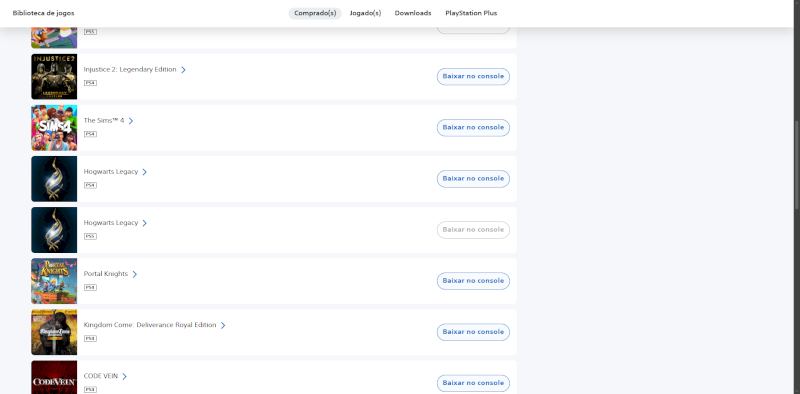Open the Downloads tab
Viewport: 800px width, 394px height.
click(413, 13)
